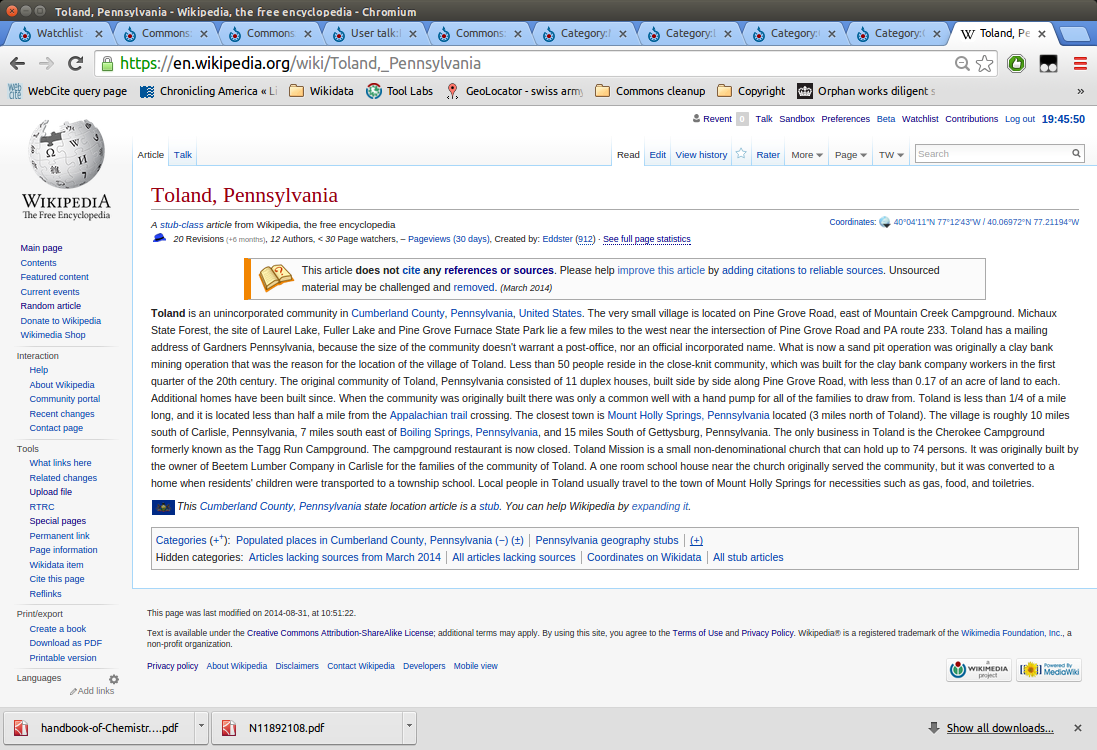Open the Orphan works diligent bookmark icon
This screenshot has height=750, width=1097.
click(x=805, y=91)
